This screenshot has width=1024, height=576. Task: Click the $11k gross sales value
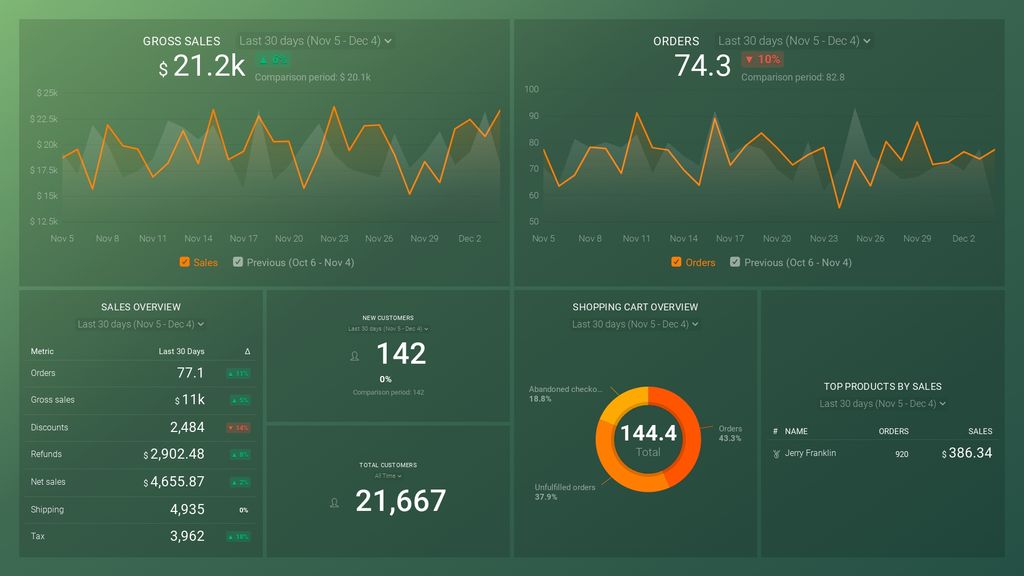(189, 400)
